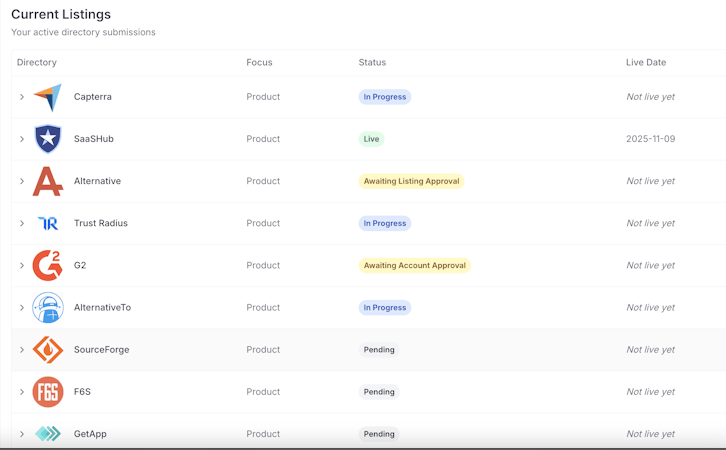The image size is (726, 450).
Task: Click F6S's Pending status badge
Action: (x=379, y=392)
